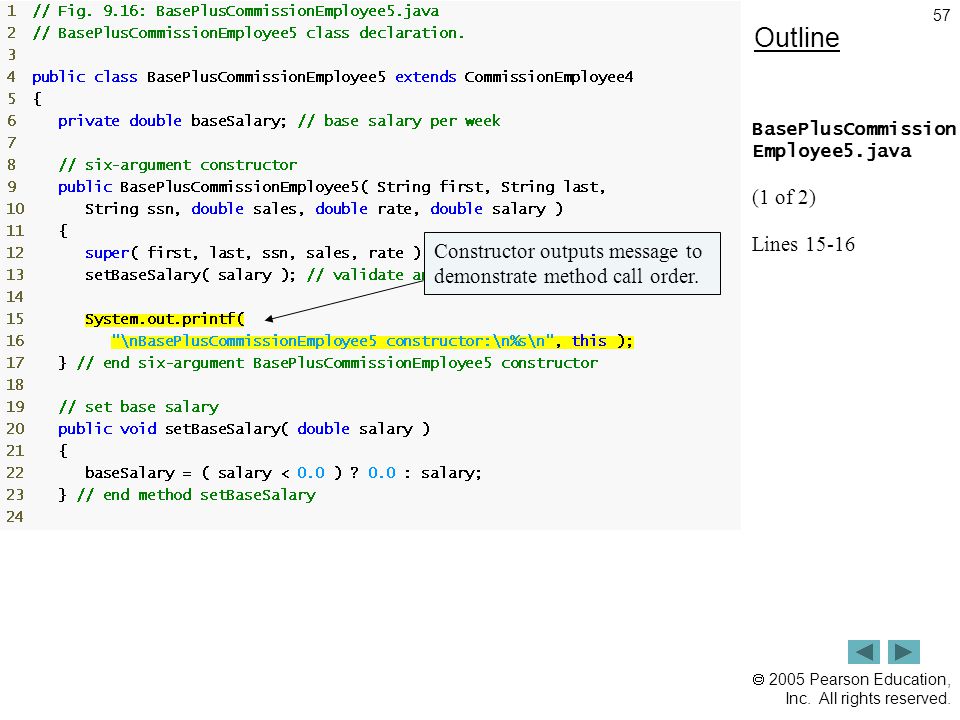Click the "Lines 15-16" note
Image resolution: width=960 pixels, height=720 pixels.
pos(803,244)
